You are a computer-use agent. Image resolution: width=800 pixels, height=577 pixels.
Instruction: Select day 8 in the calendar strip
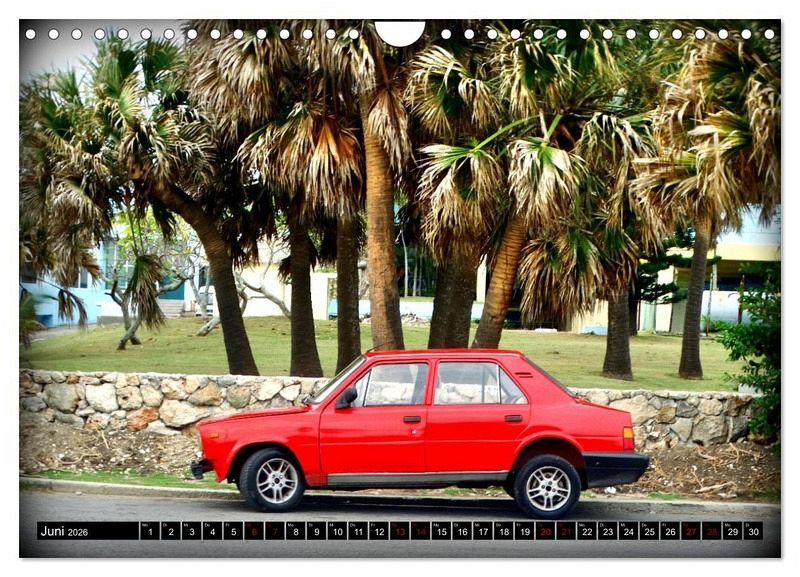coord(295,531)
